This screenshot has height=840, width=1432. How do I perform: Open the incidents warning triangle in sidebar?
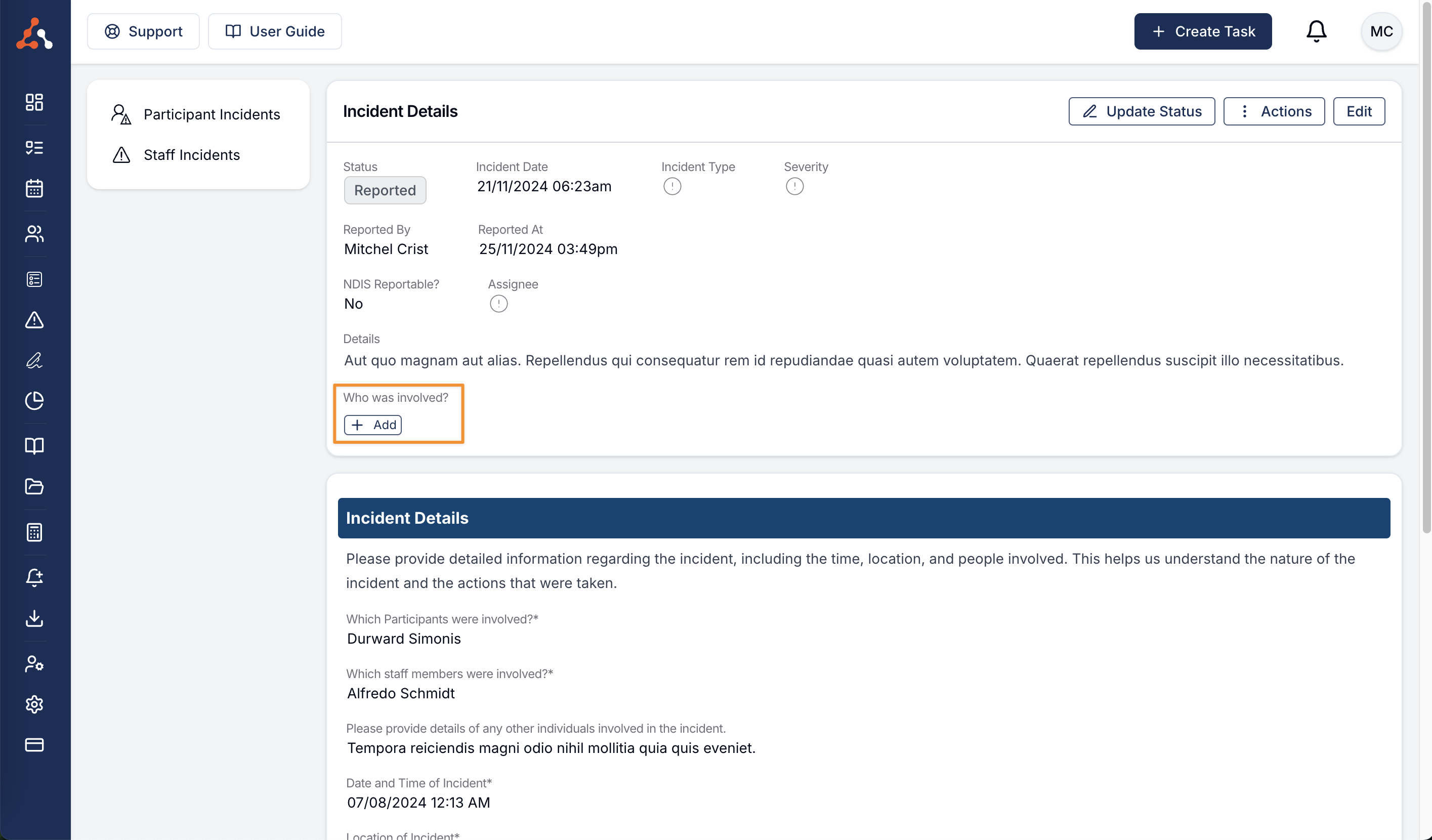point(34,320)
